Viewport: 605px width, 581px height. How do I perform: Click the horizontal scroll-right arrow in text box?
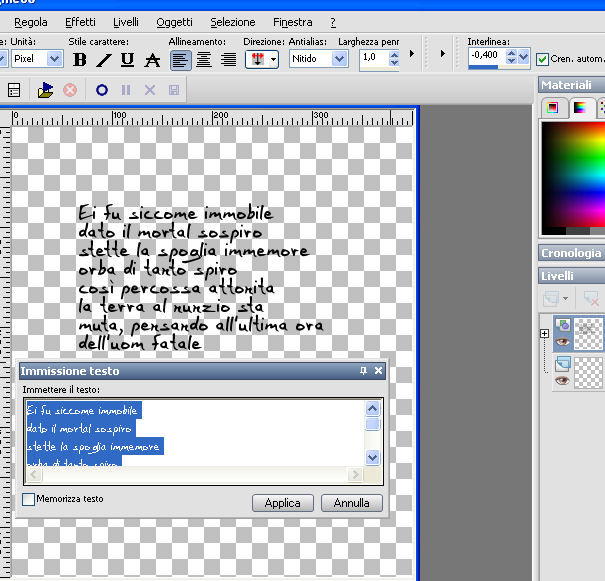click(355, 474)
